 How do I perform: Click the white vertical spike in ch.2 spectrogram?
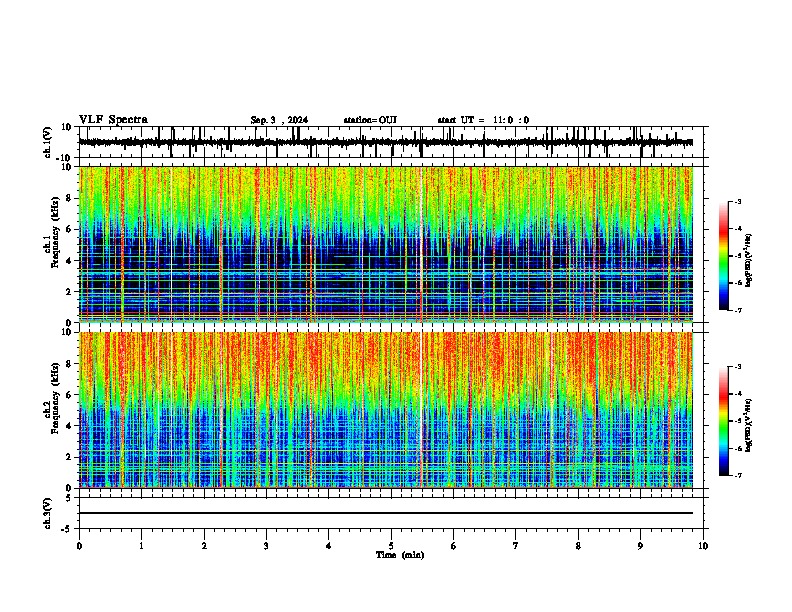point(420,410)
